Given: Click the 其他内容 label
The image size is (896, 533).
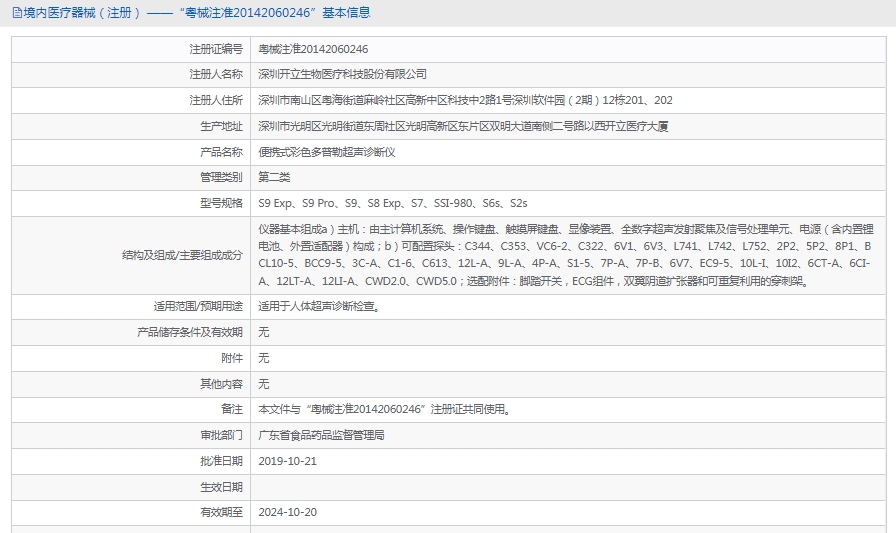Looking at the screenshot, I should 221,384.
